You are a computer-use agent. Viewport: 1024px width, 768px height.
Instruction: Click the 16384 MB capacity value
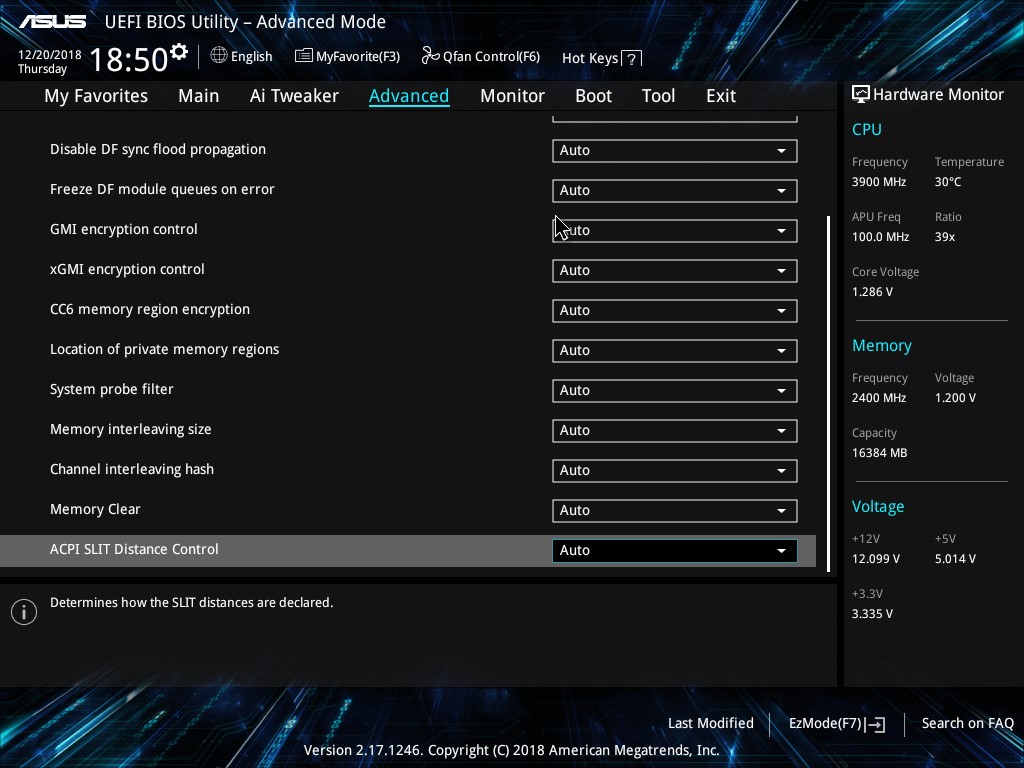click(879, 453)
